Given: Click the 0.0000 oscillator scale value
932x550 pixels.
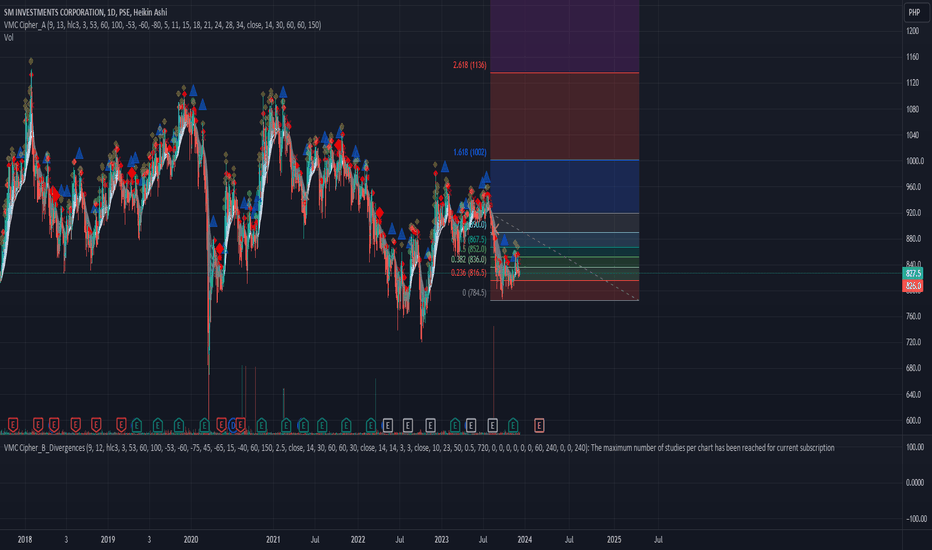Looking at the screenshot, I should (915, 483).
